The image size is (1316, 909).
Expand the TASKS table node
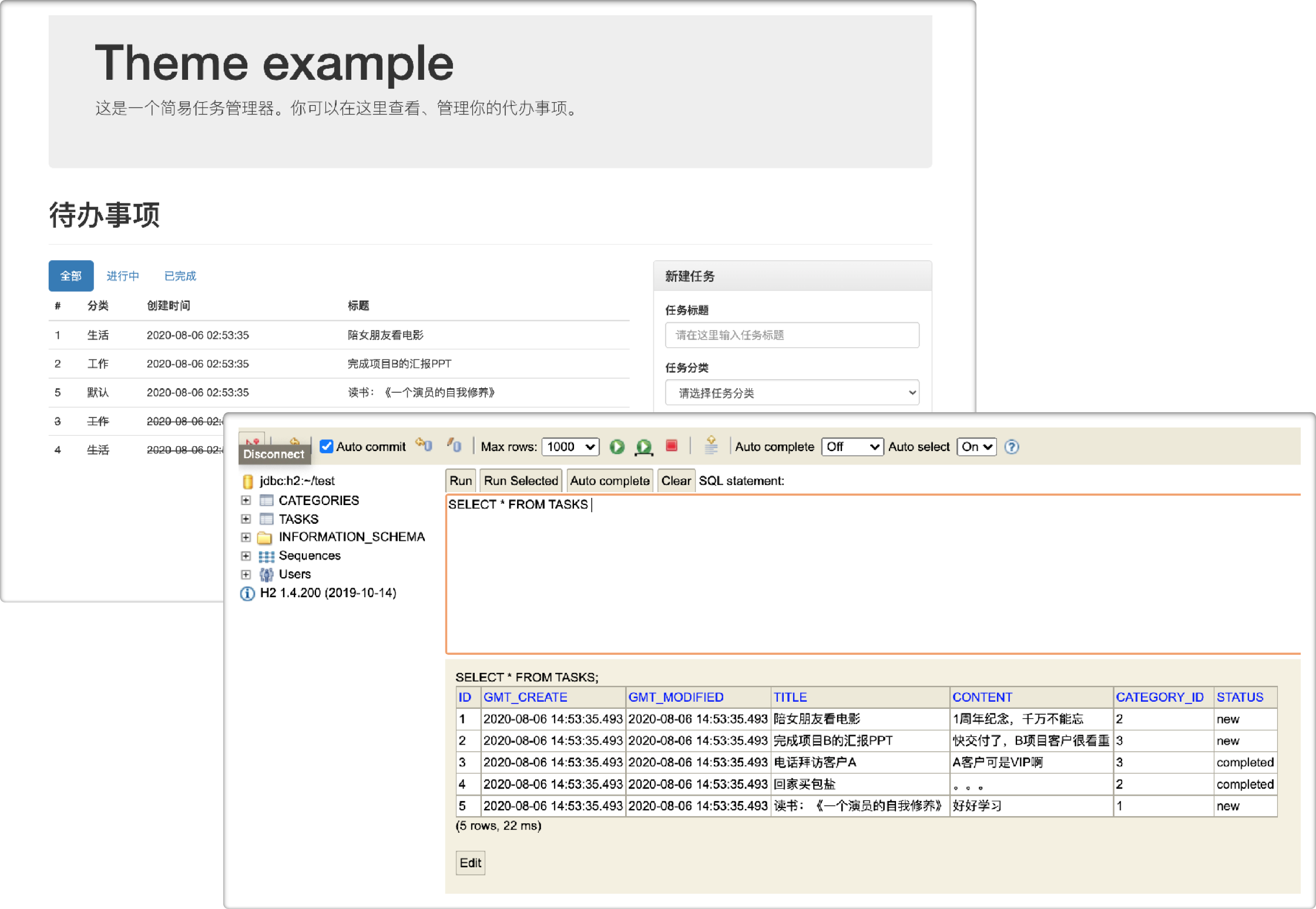pos(246,519)
